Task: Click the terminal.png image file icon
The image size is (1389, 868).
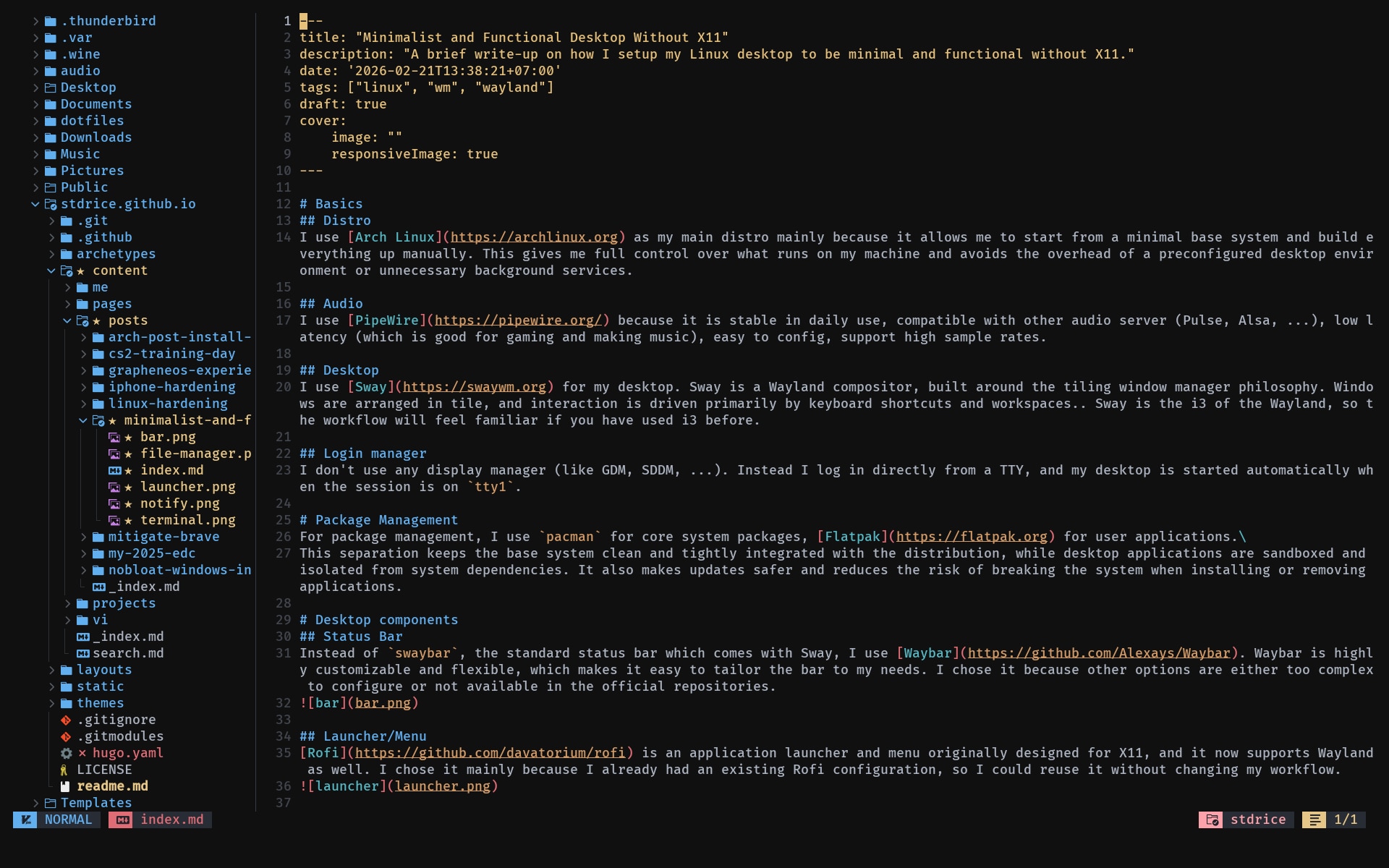Action: pos(114,520)
